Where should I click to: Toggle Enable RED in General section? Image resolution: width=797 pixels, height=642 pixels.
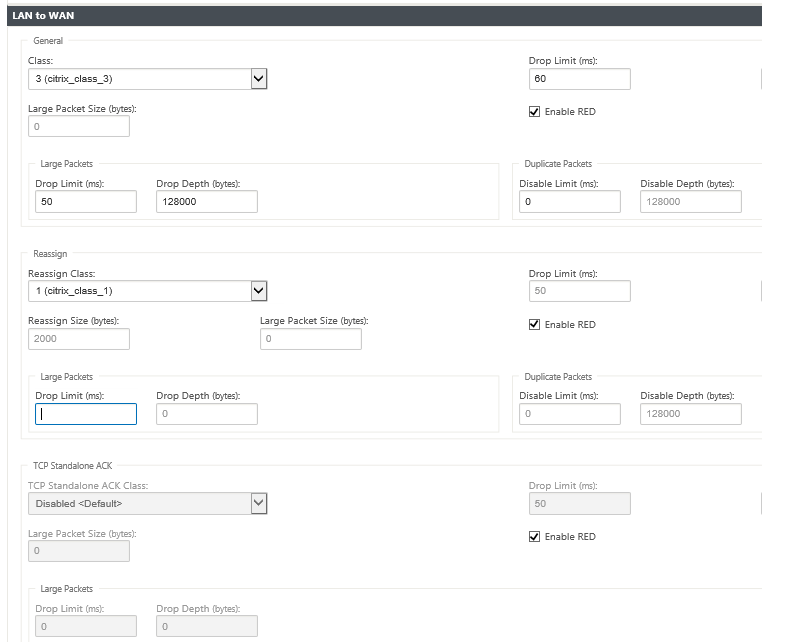pyautogui.click(x=534, y=111)
